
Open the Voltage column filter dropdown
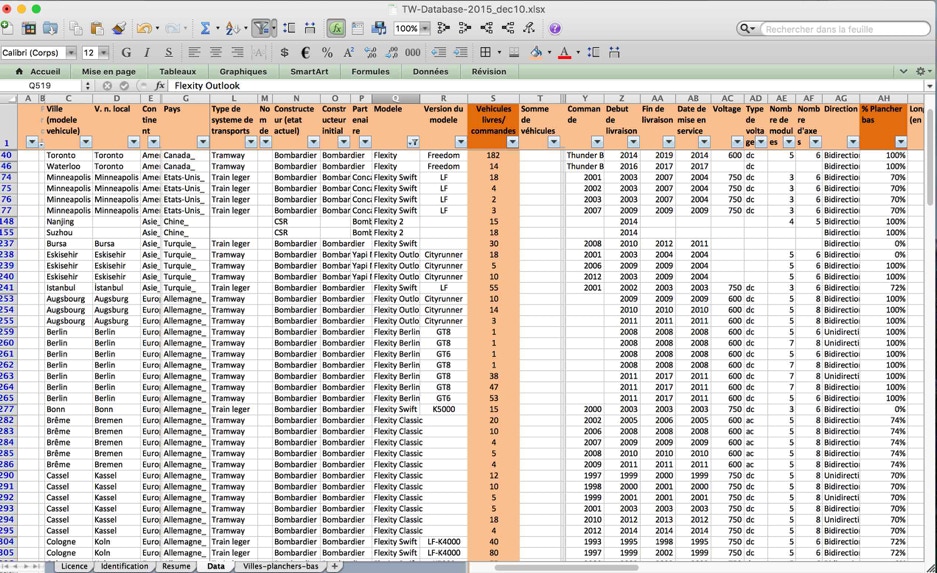[x=737, y=142]
